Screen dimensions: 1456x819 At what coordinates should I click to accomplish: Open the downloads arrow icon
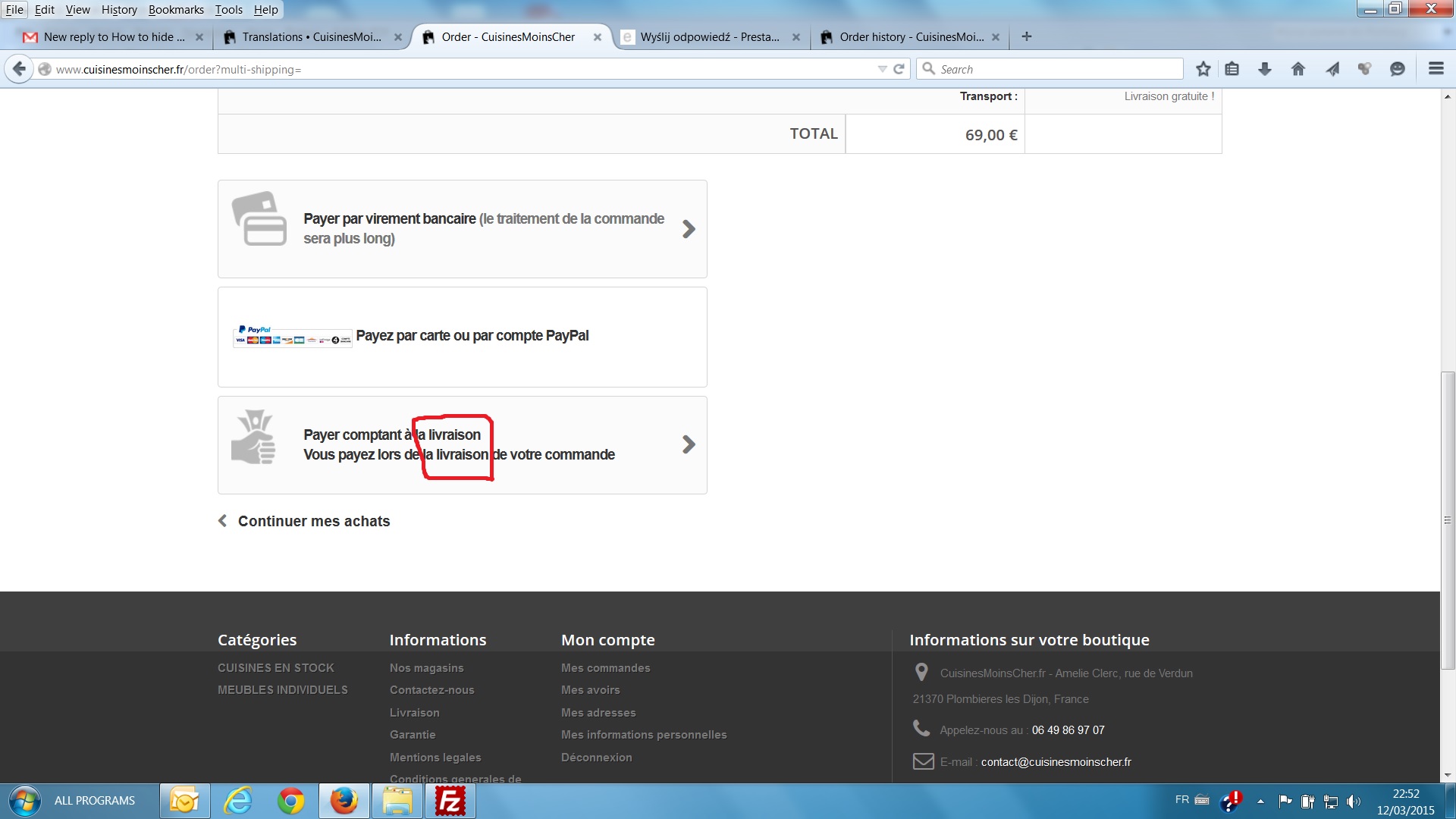pyautogui.click(x=1264, y=69)
